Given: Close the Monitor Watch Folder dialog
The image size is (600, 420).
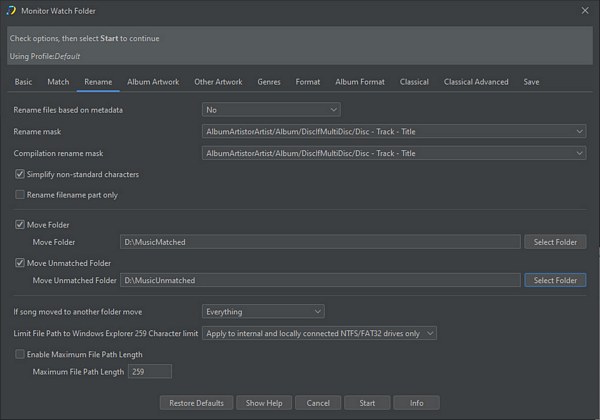Looking at the screenshot, I should click(x=585, y=10).
